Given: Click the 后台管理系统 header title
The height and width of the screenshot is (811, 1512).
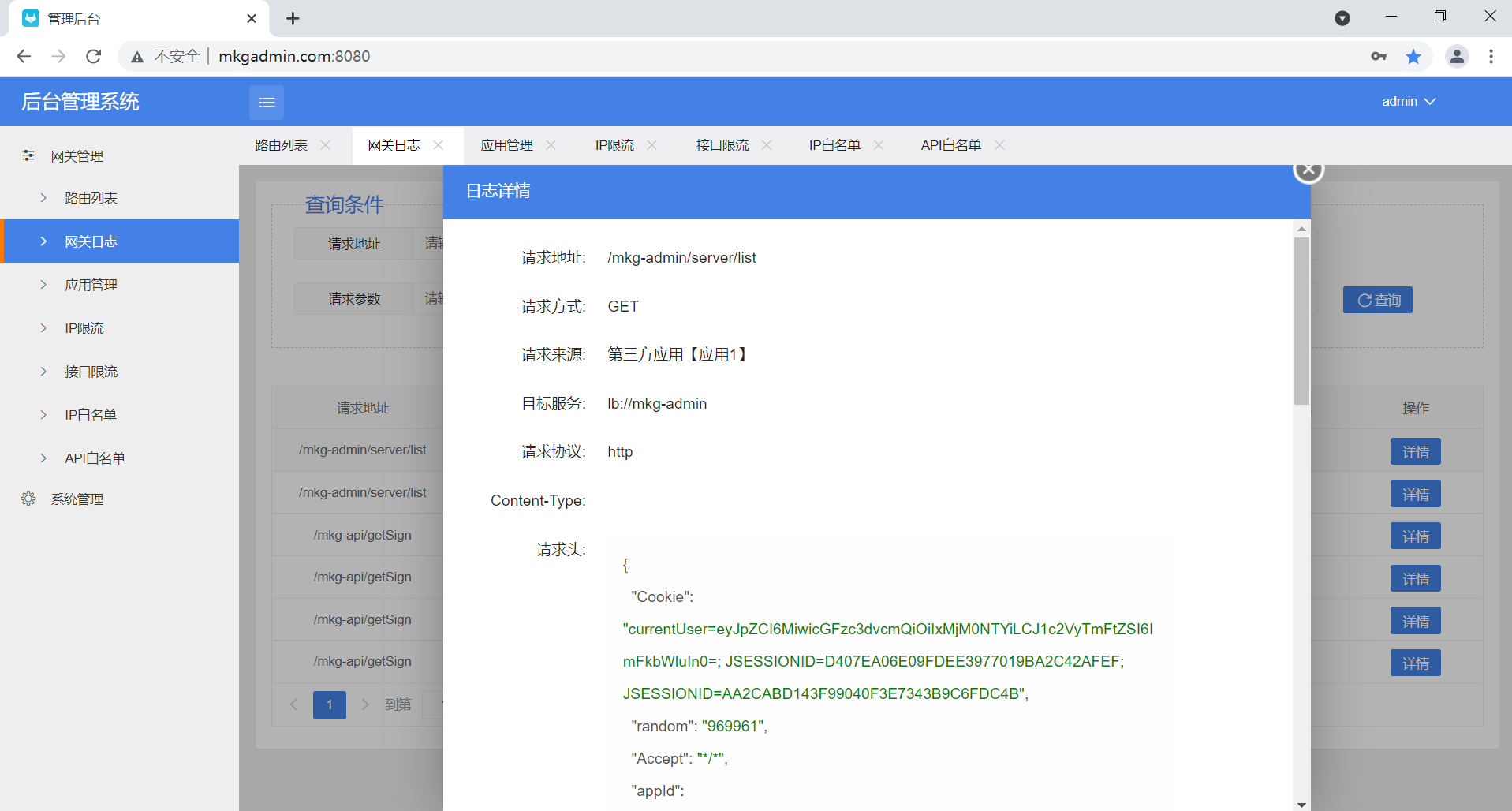Looking at the screenshot, I should (80, 102).
